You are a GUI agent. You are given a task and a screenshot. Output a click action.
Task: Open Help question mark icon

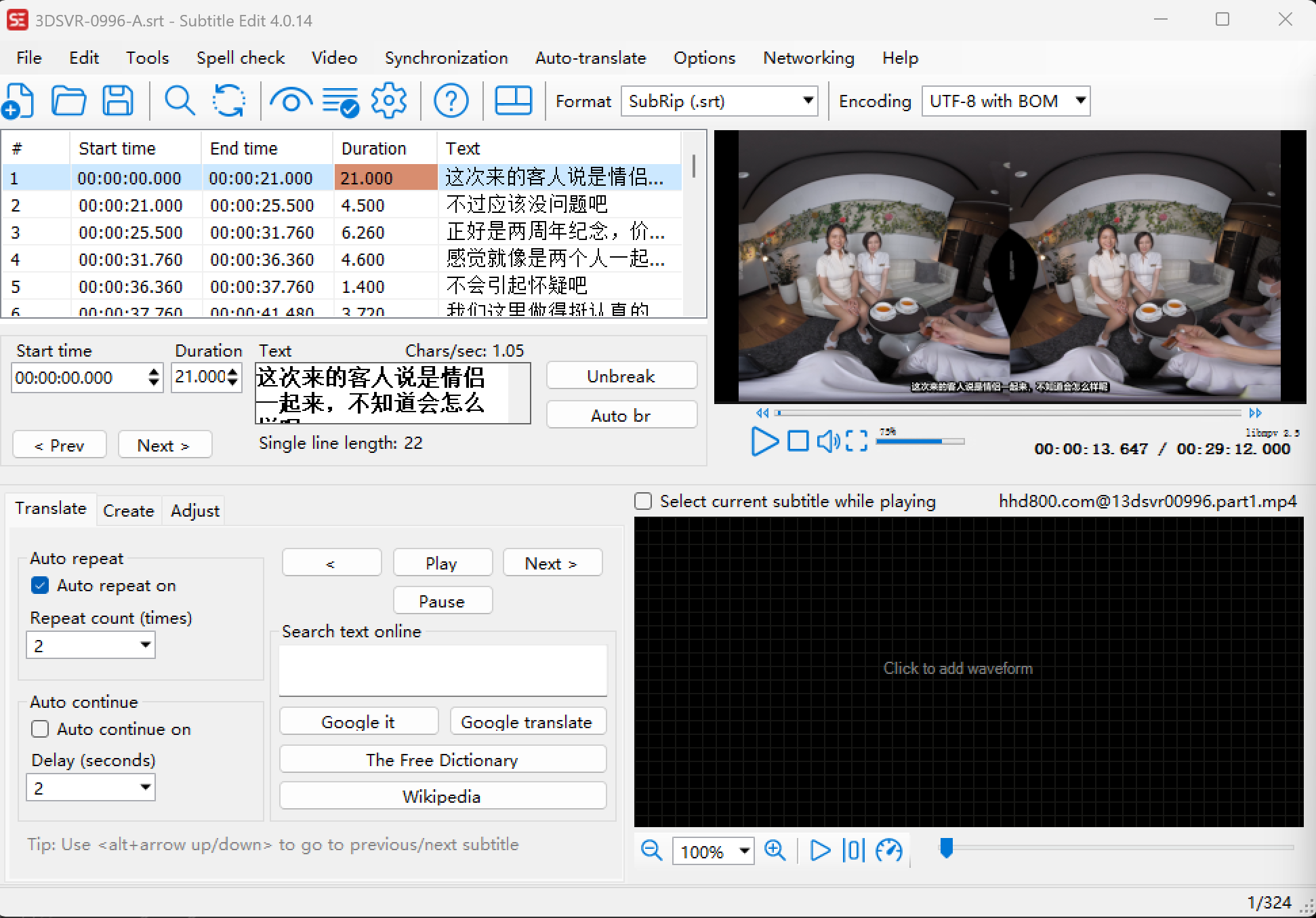[451, 101]
